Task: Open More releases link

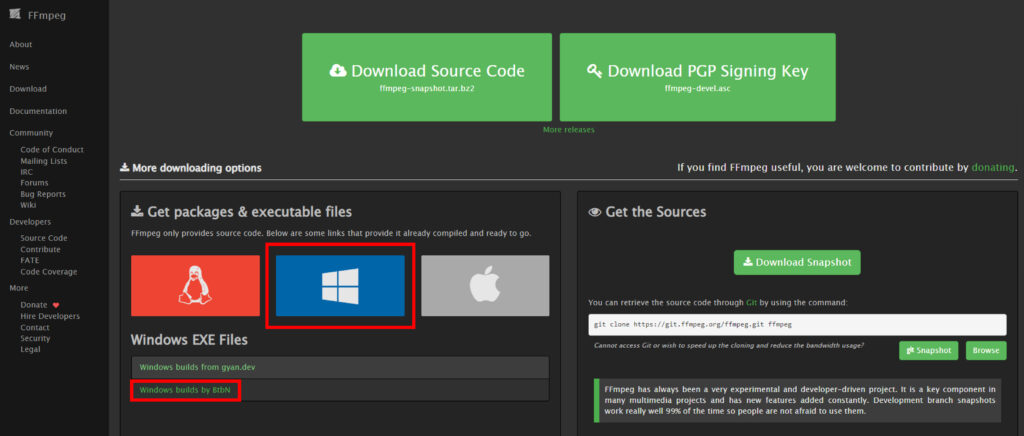Action: pyautogui.click(x=569, y=130)
